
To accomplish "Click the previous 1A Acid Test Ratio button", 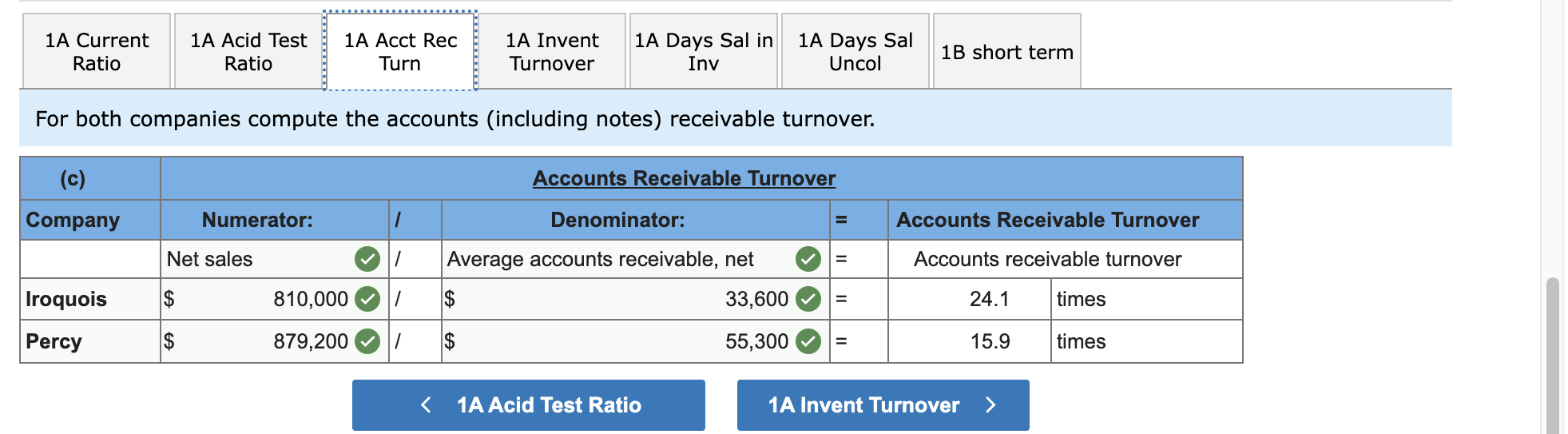I will (x=529, y=405).
